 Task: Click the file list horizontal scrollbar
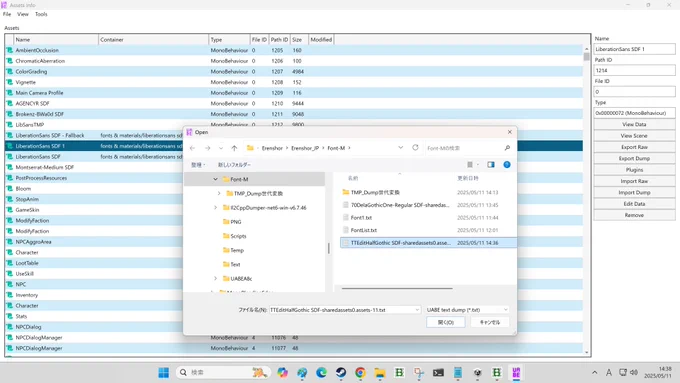[x=397, y=288]
